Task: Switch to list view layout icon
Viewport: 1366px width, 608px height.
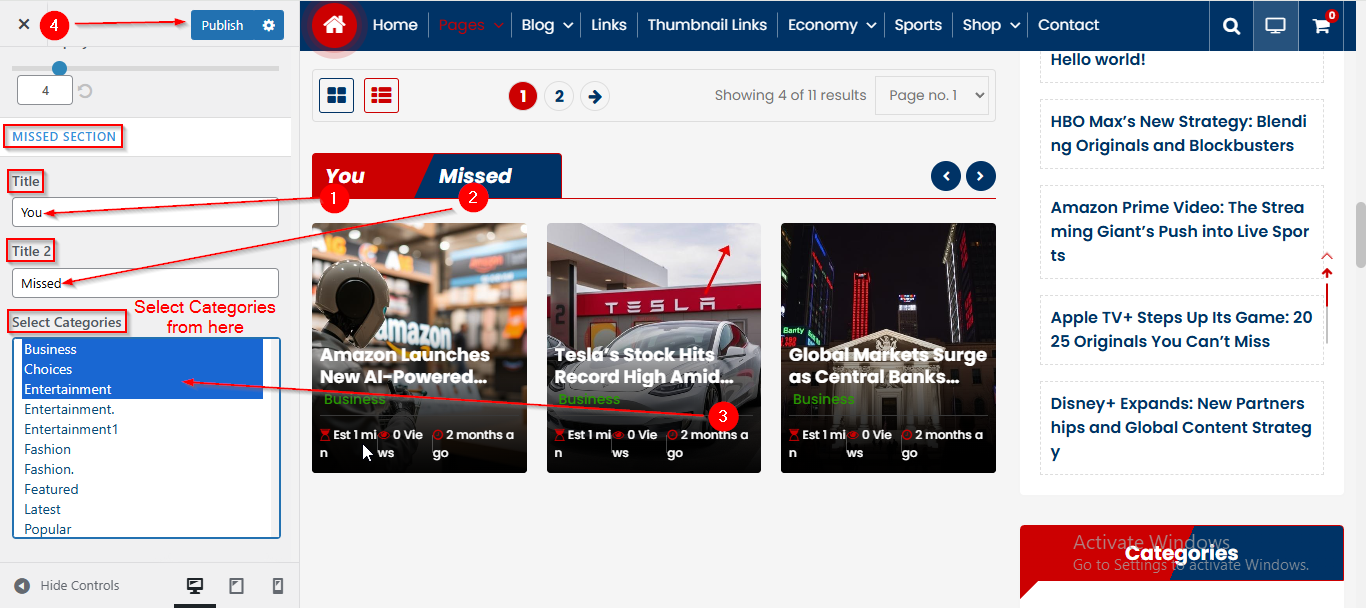Action: 381,95
